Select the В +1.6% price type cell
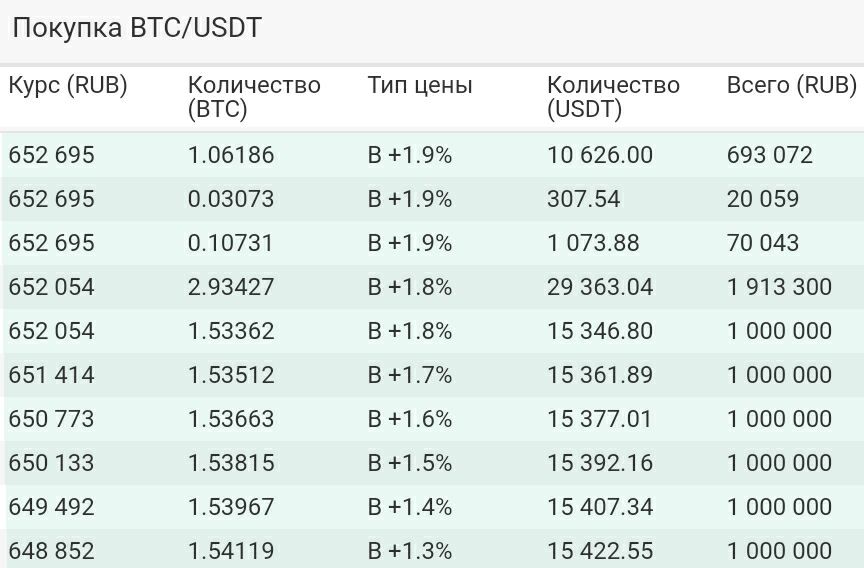This screenshot has width=864, height=568. tap(410, 419)
